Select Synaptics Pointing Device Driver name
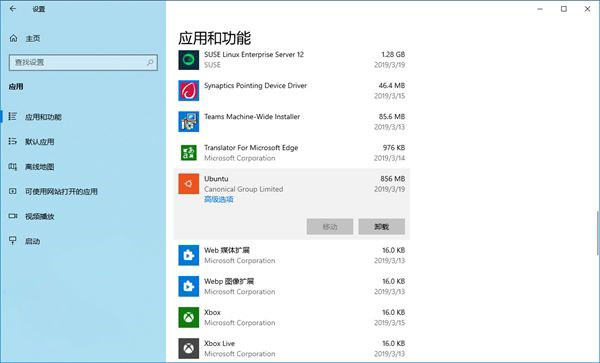Image resolution: width=600 pixels, height=363 pixels. point(255,86)
